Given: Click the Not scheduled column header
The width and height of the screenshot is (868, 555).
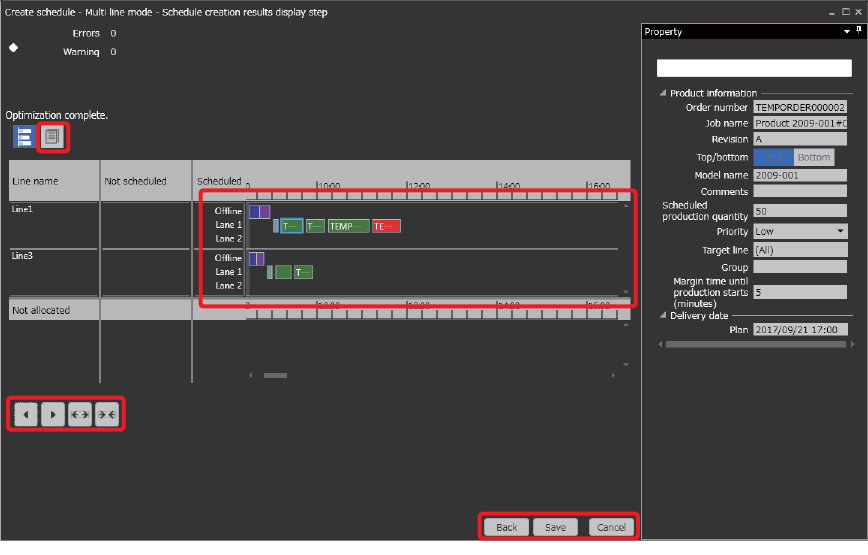Looking at the screenshot, I should pos(135,181).
